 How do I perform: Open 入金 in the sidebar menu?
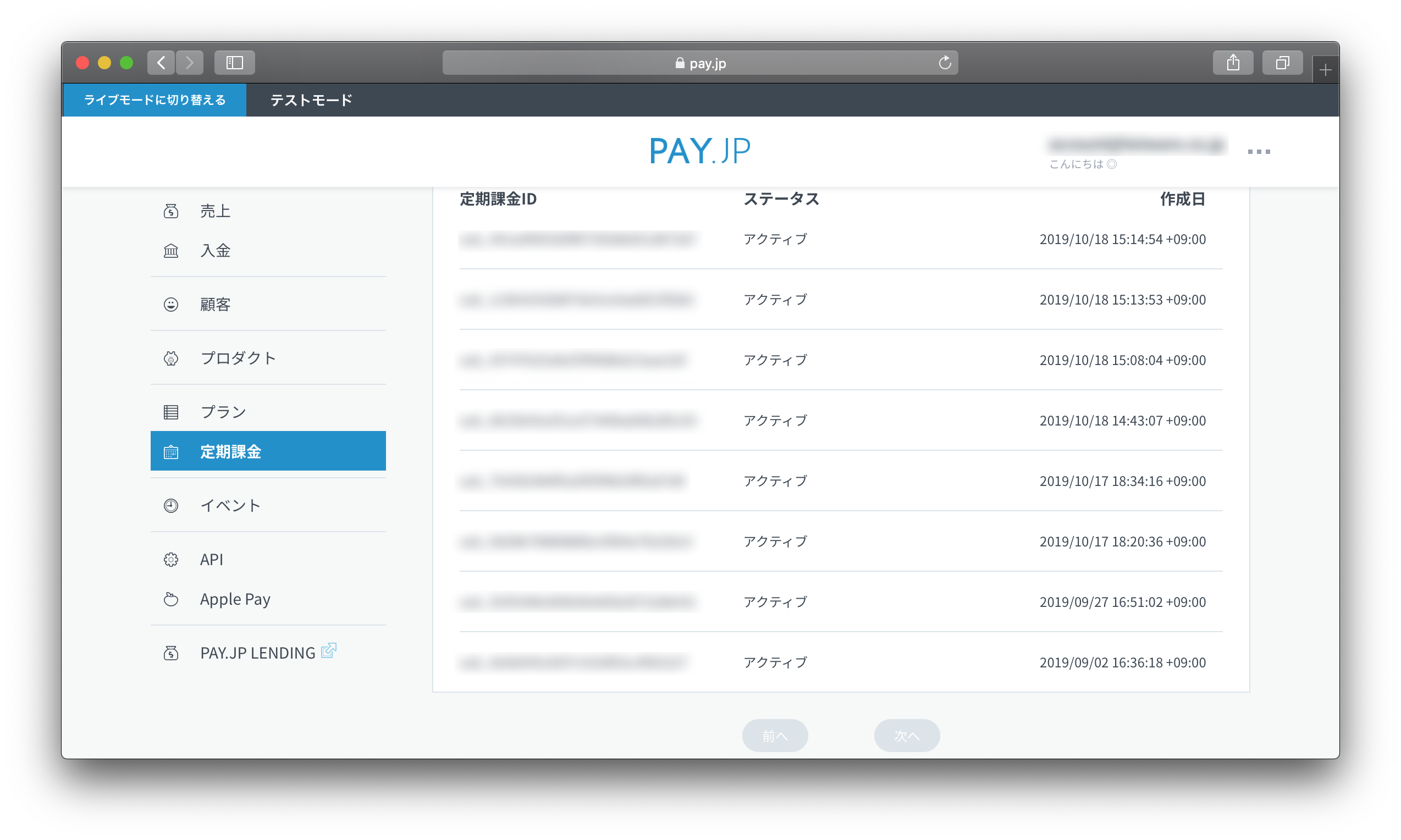point(268,251)
